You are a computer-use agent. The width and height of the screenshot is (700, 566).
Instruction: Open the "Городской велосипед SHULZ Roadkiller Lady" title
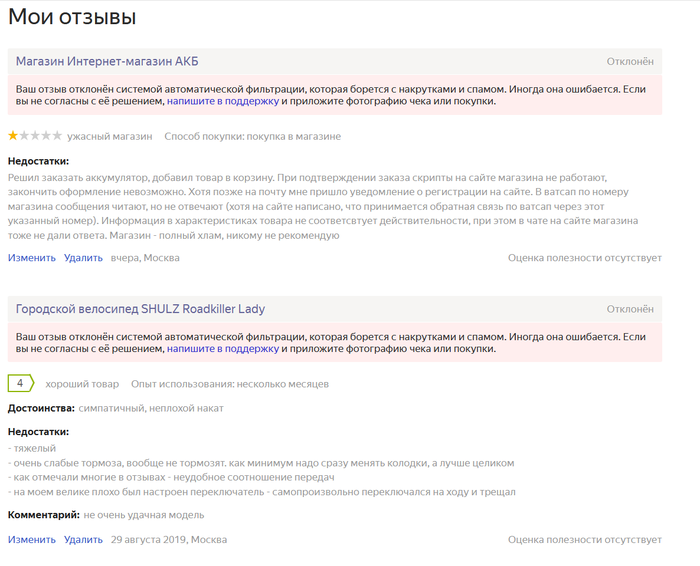[140, 309]
